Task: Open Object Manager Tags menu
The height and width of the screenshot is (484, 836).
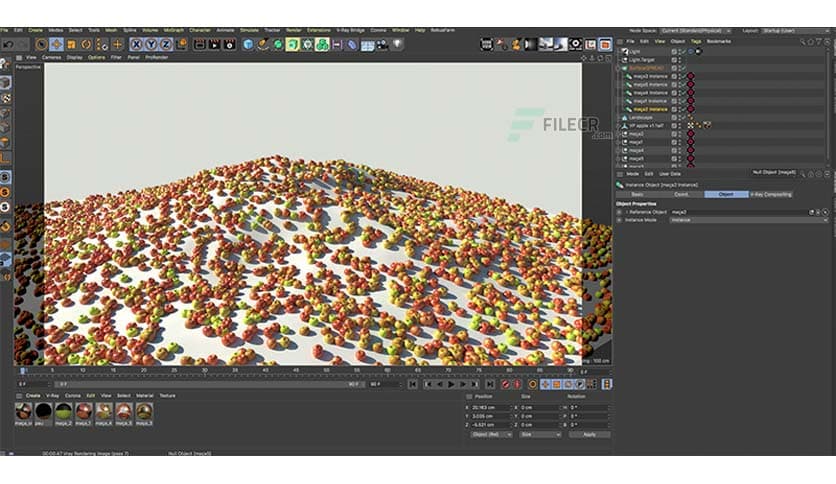Action: [696, 41]
